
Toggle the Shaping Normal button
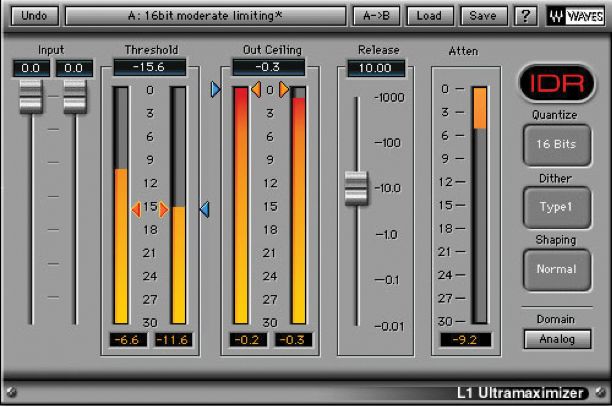[557, 270]
